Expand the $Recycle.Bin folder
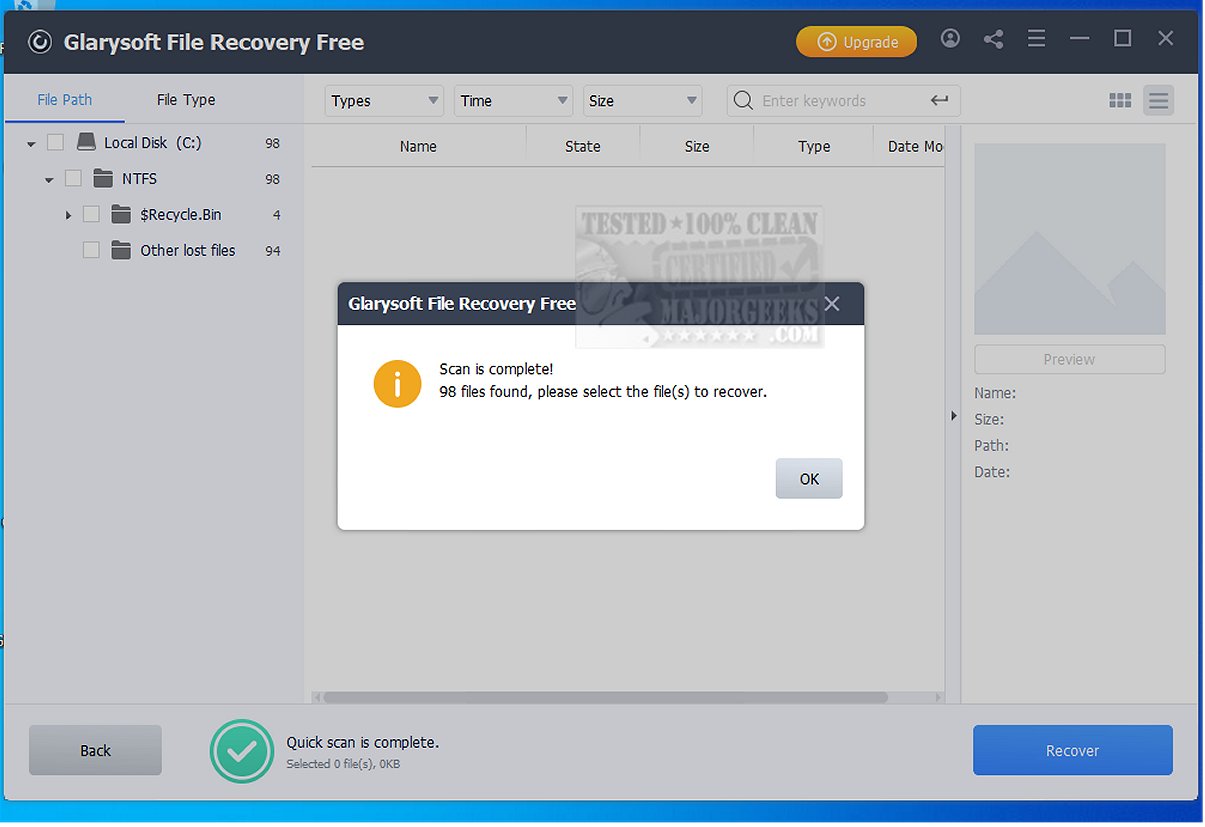The image size is (1205, 827). (68, 214)
